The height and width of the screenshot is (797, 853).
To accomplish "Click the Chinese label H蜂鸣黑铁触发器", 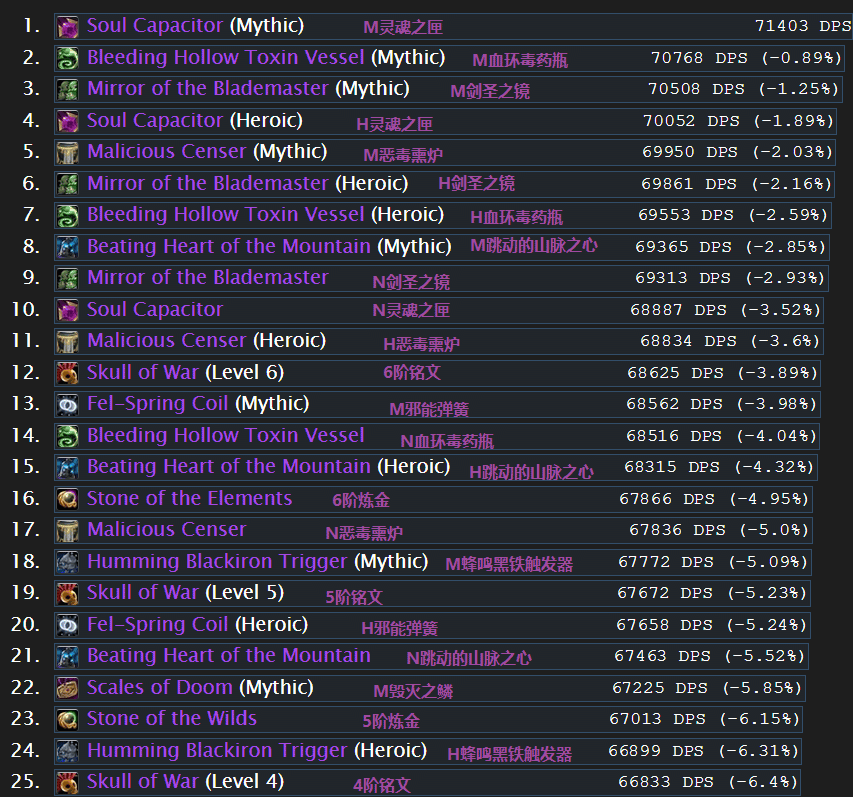I will (510, 754).
